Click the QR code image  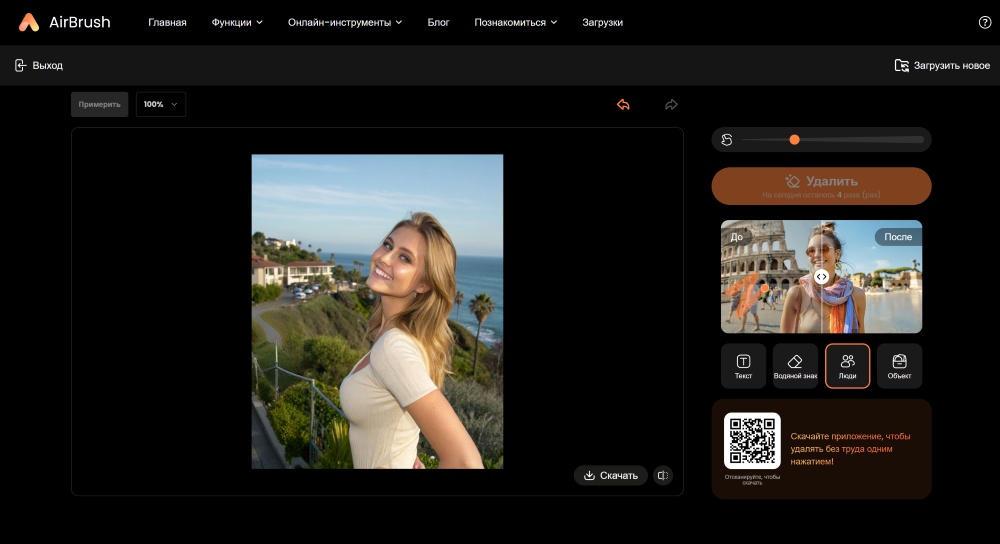coord(752,441)
